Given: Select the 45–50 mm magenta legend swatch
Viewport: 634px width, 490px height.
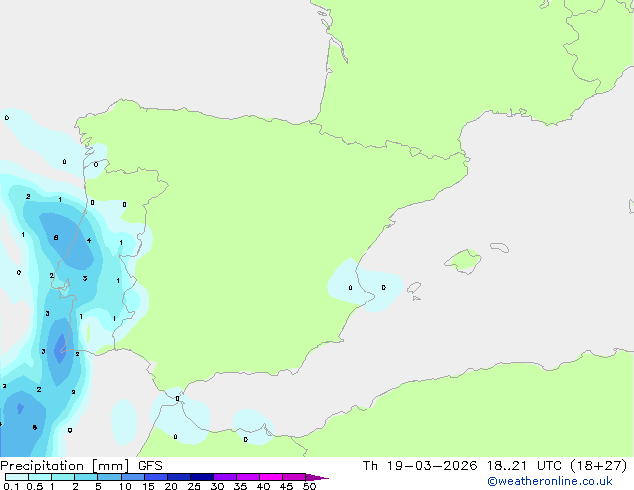Looking at the screenshot, I should (x=294, y=477).
